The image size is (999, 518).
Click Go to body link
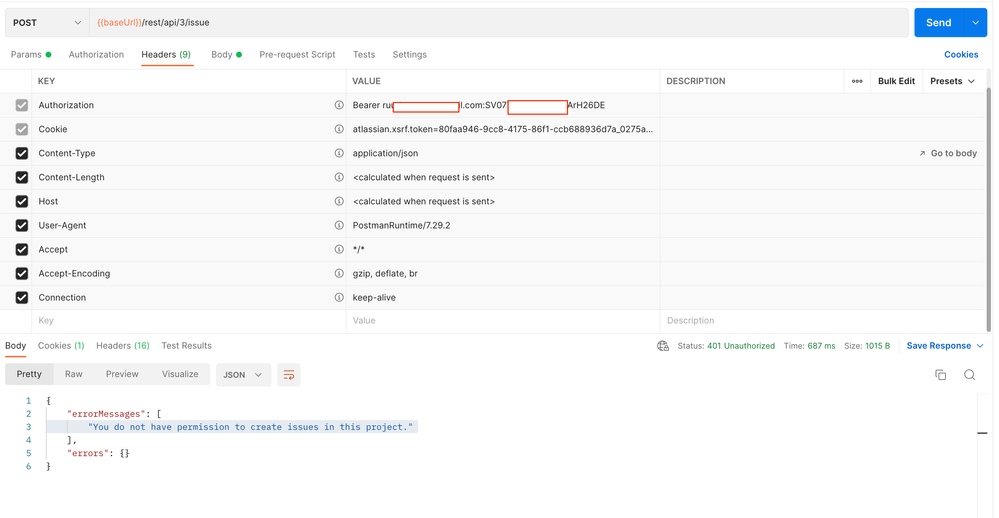coord(947,154)
